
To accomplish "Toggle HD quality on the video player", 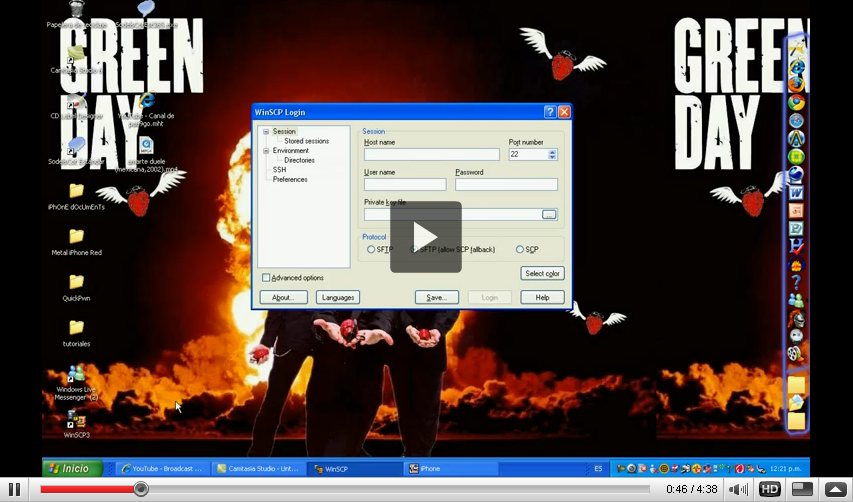I will pos(769,489).
